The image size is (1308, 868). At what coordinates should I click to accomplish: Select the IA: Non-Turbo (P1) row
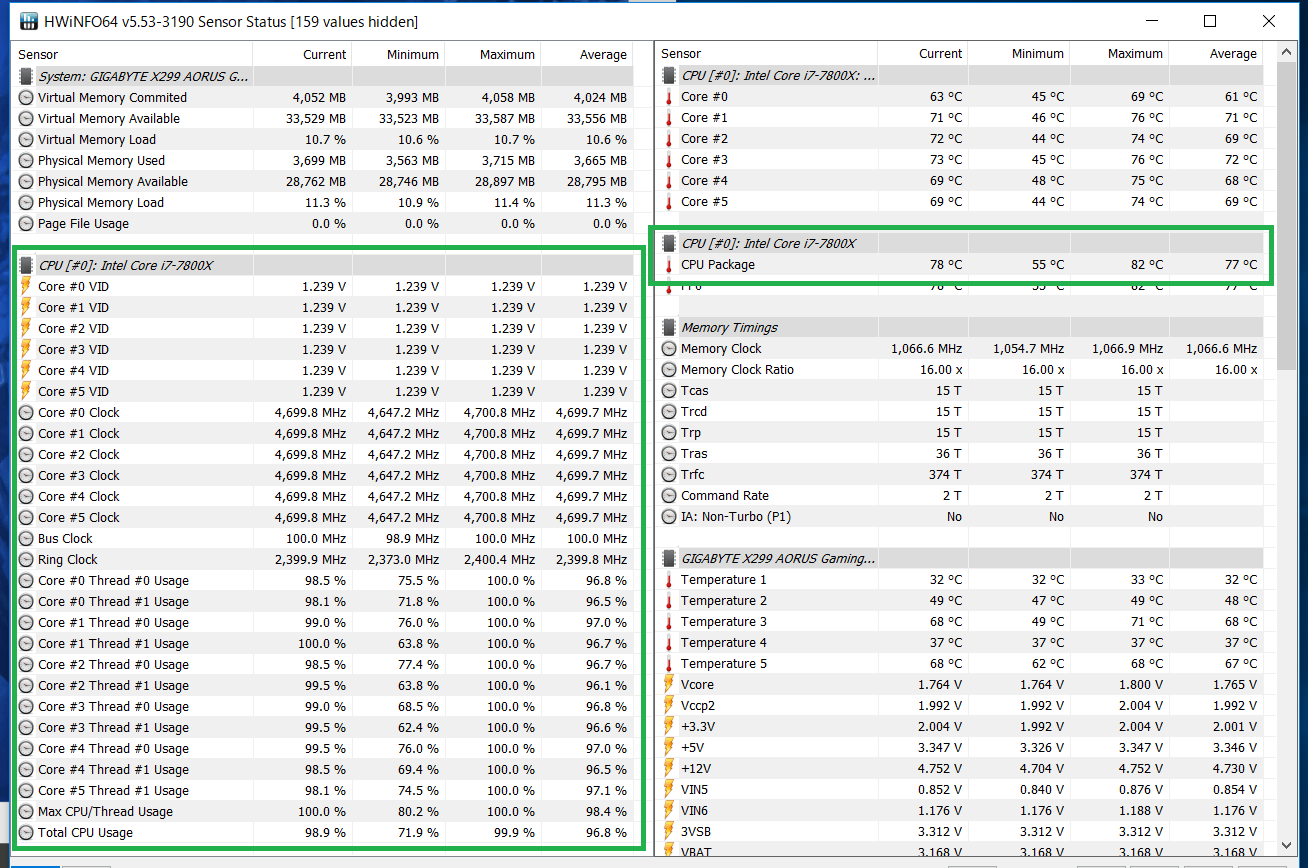coord(960,516)
